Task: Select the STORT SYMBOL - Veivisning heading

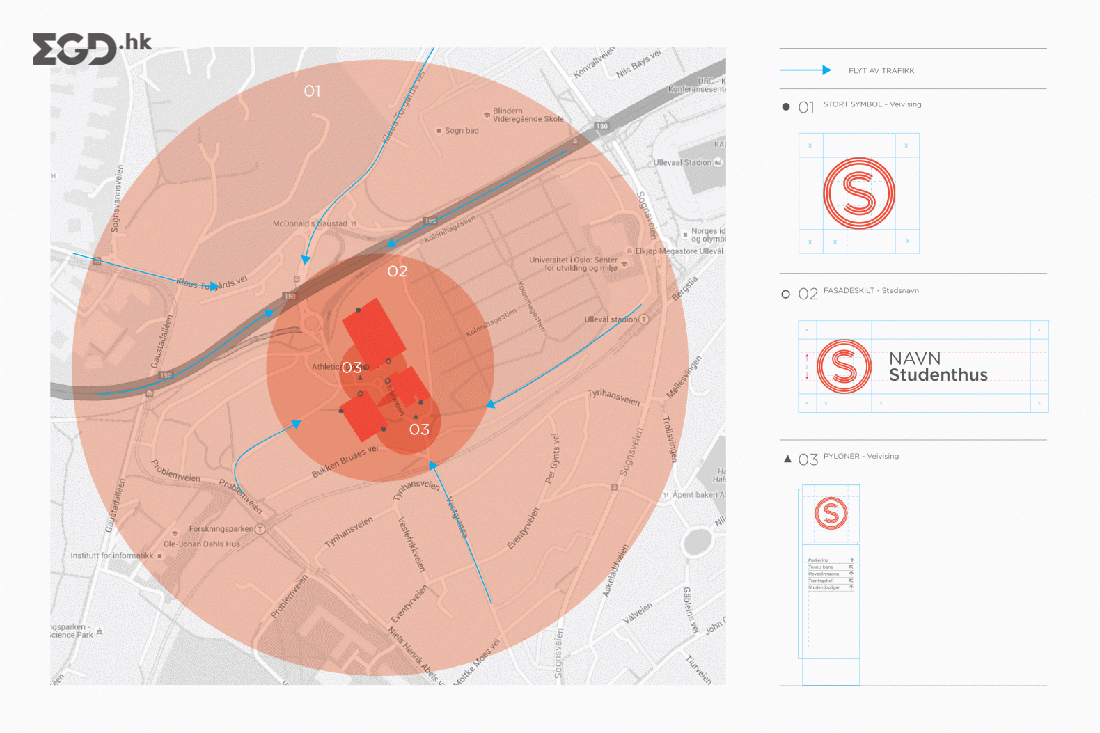Action: (x=872, y=104)
